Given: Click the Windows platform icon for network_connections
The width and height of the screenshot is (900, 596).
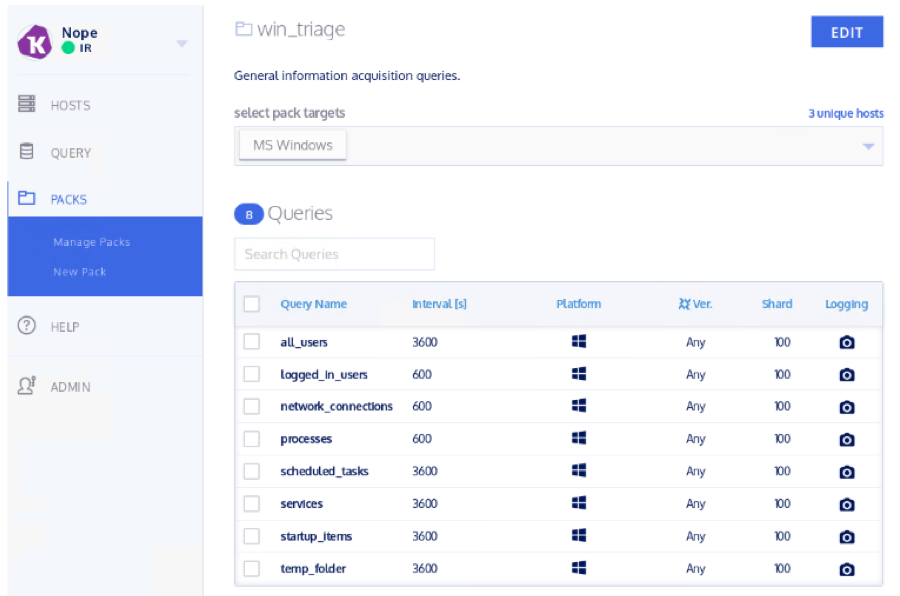Looking at the screenshot, I should point(579,405).
